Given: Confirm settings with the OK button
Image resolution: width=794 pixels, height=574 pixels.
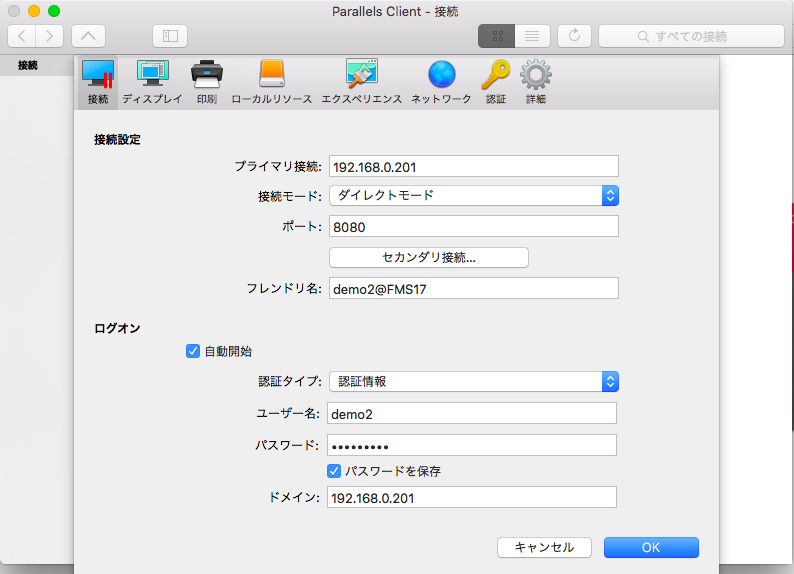Looking at the screenshot, I should (651, 547).
